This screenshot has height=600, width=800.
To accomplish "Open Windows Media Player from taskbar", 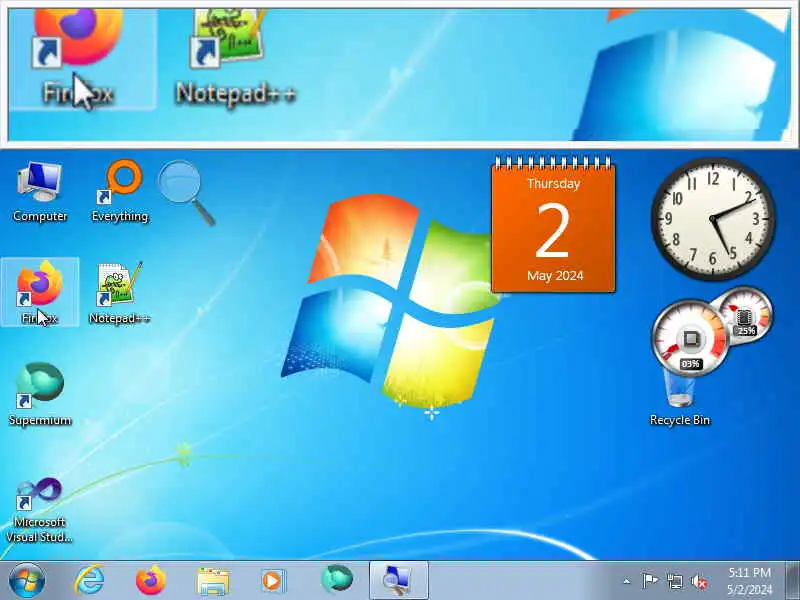I will click(x=273, y=581).
